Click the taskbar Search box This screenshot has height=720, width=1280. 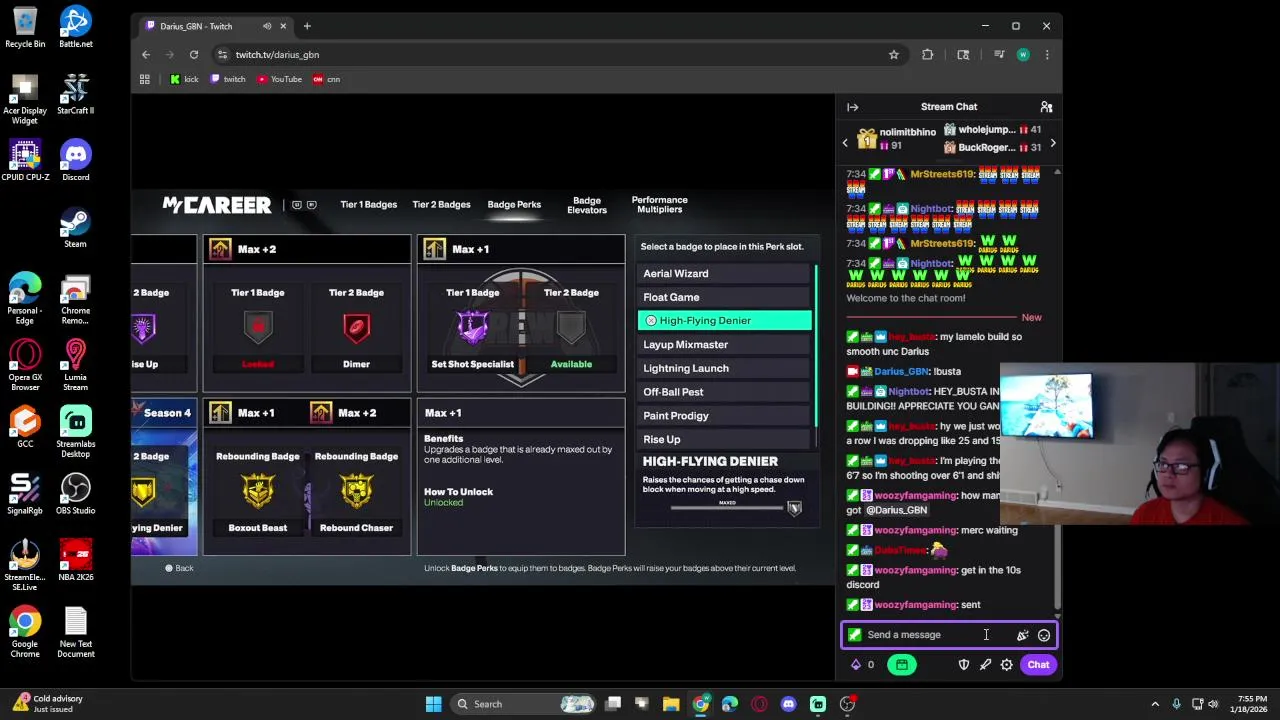[522, 704]
